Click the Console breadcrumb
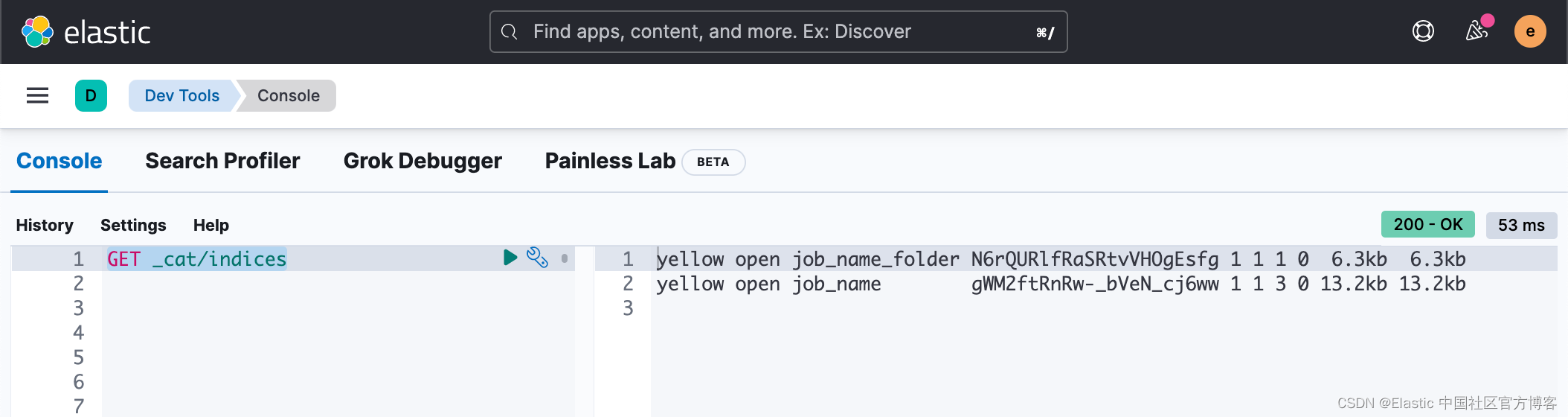 (289, 95)
